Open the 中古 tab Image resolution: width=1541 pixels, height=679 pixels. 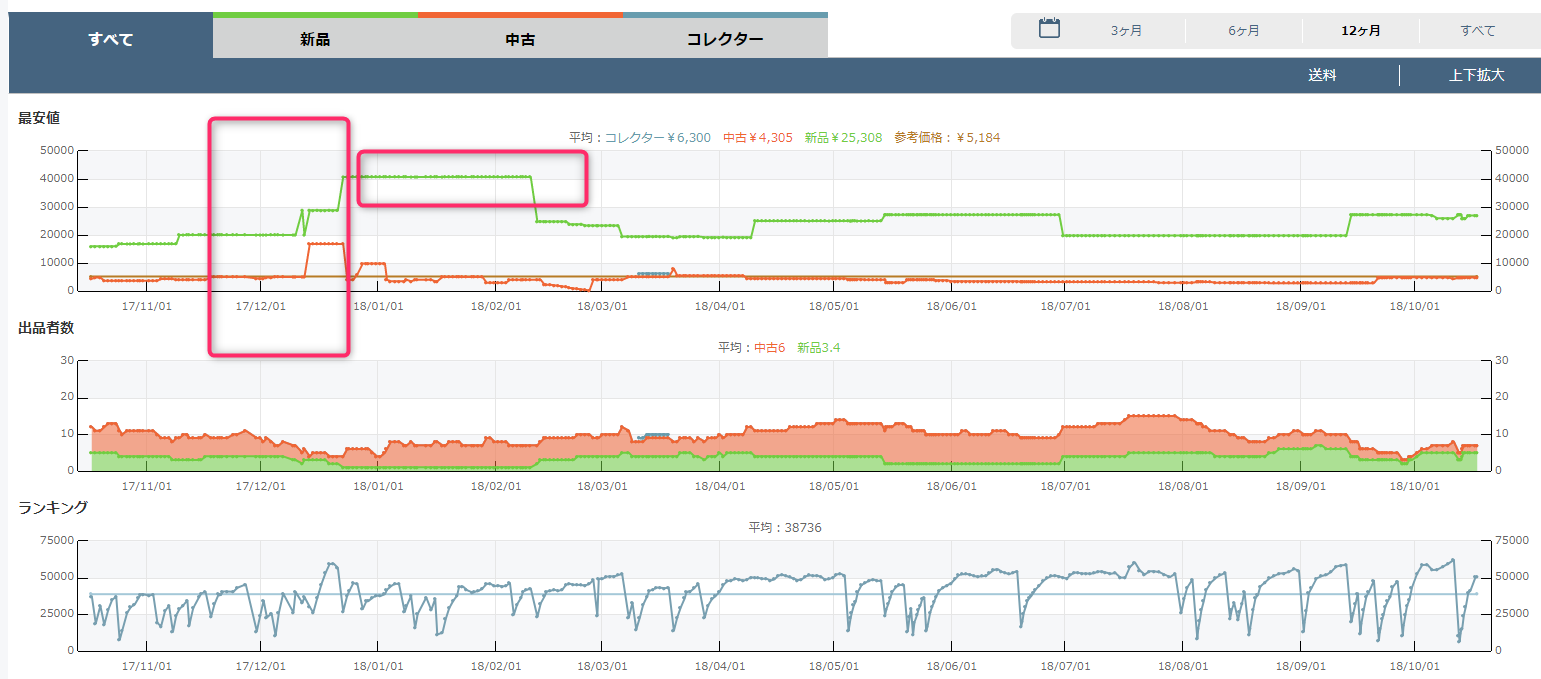click(x=520, y=40)
